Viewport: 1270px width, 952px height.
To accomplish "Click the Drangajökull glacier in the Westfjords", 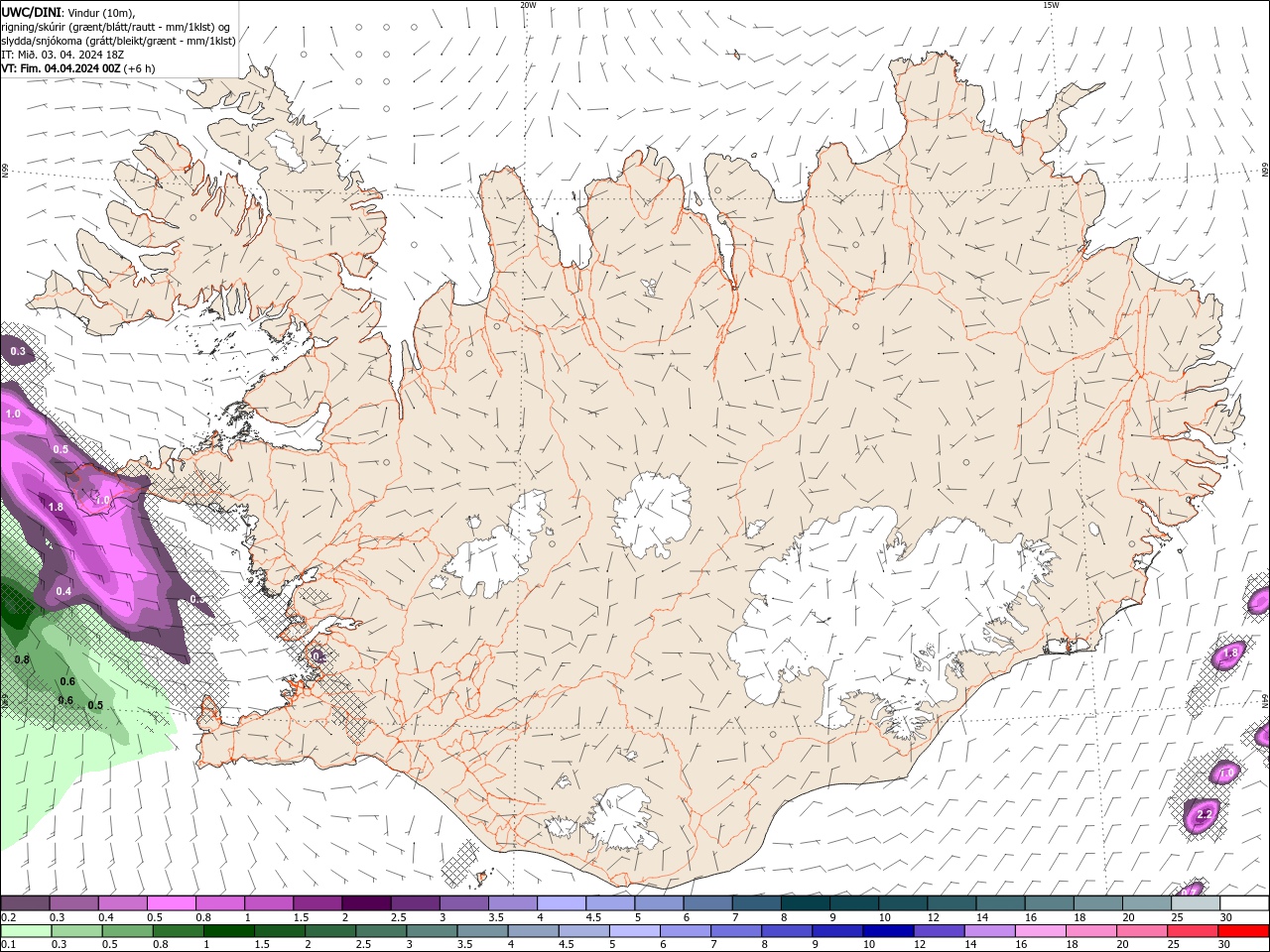I will pyautogui.click(x=288, y=151).
